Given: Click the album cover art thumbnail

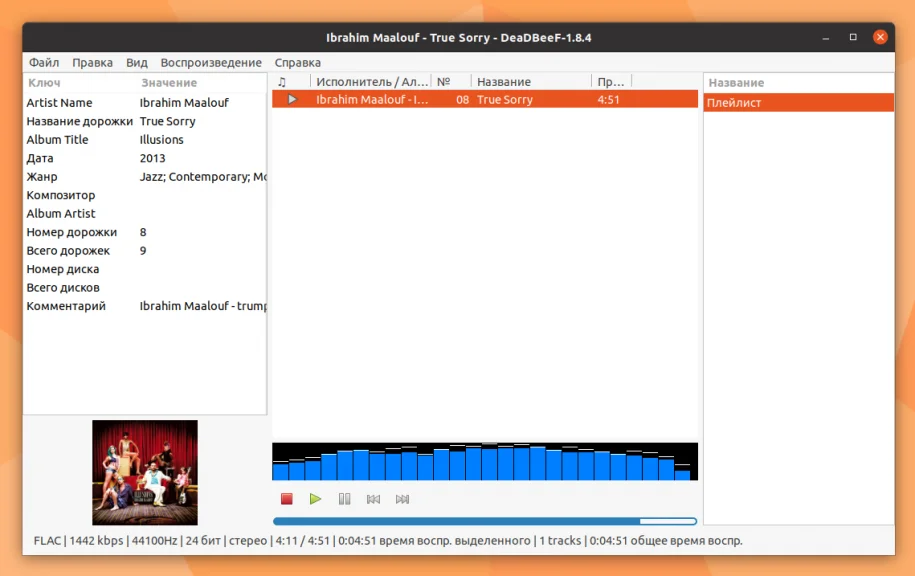Looking at the screenshot, I should tap(145, 473).
